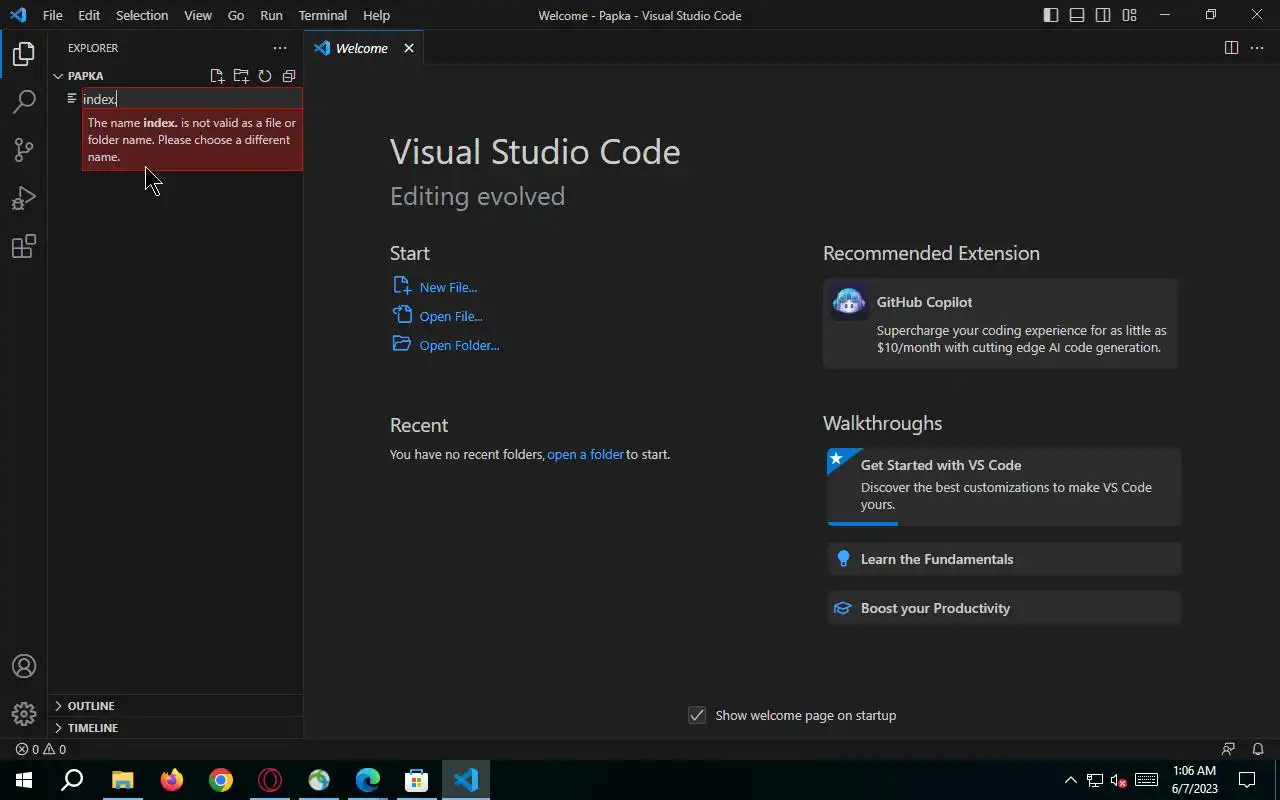Click the New Folder icon in PAPKA header

click(x=241, y=76)
